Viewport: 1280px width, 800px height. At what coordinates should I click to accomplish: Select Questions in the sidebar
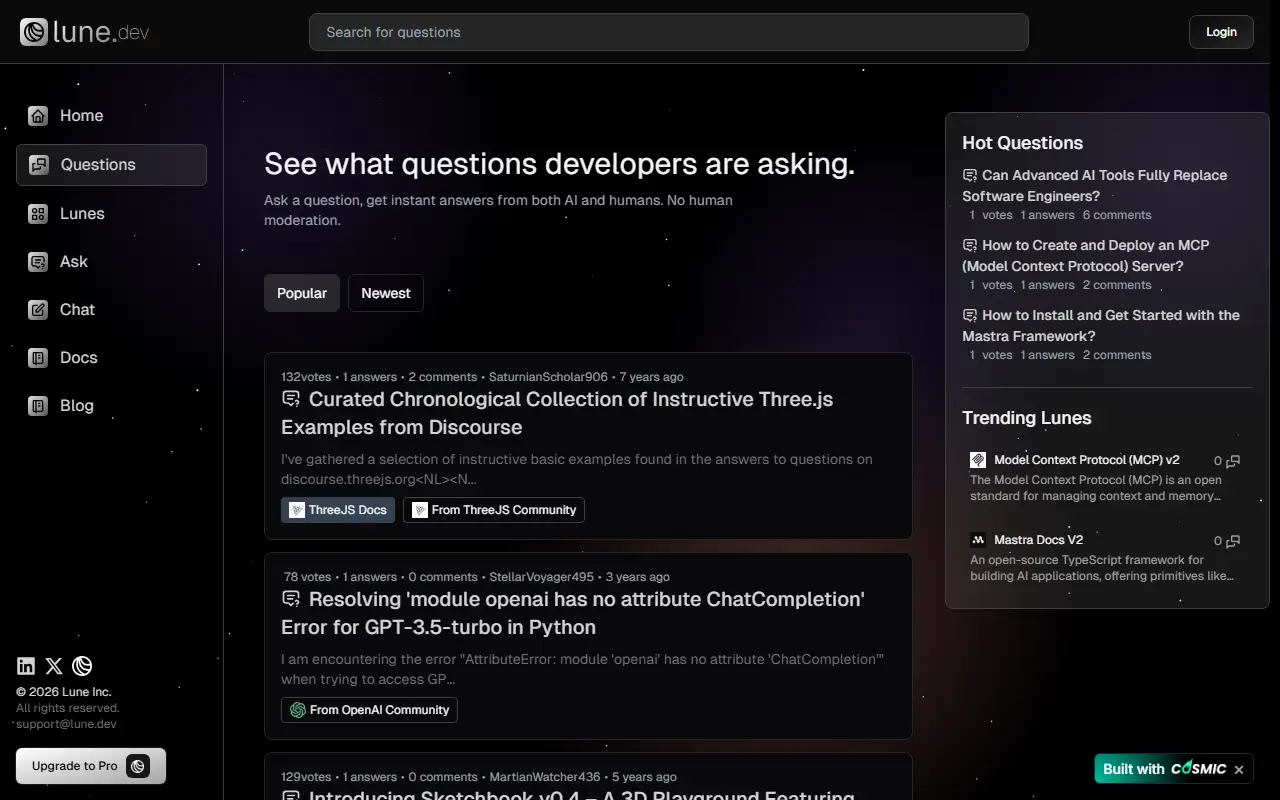(x=111, y=165)
